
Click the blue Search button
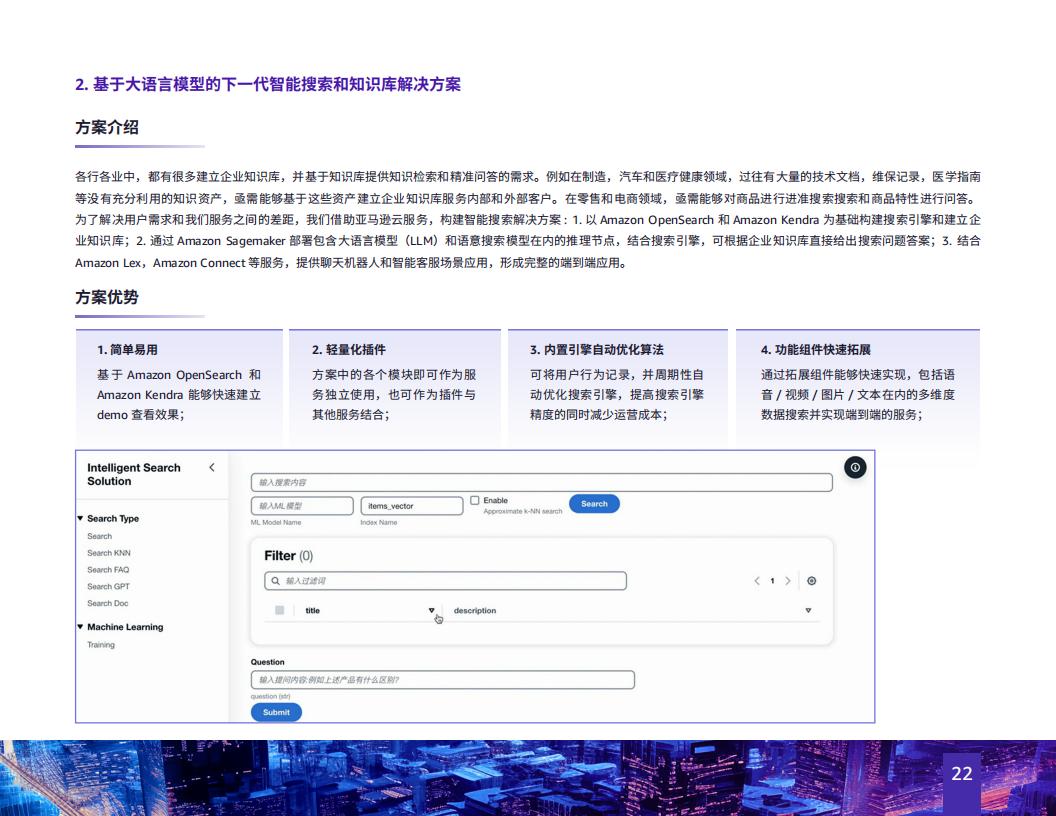tap(594, 504)
